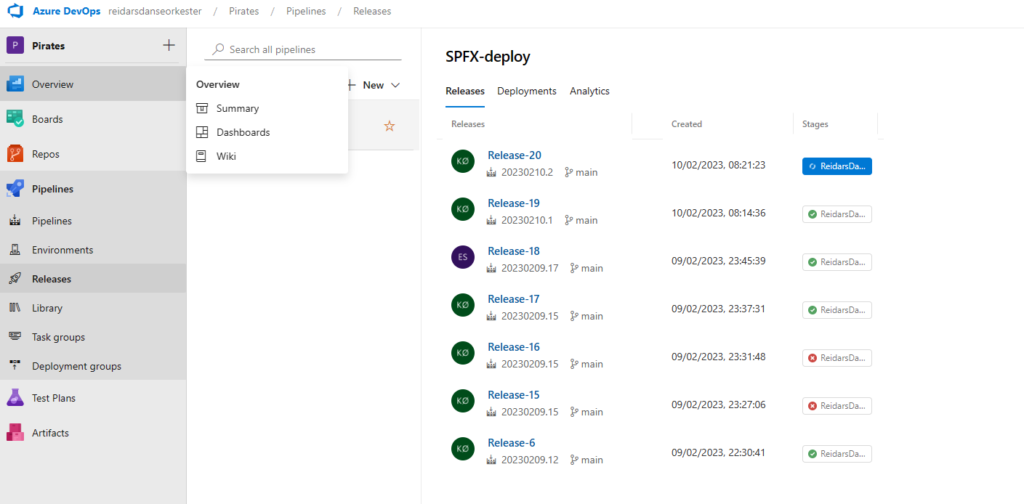Select Test Plans in the sidebar

(x=93, y=398)
